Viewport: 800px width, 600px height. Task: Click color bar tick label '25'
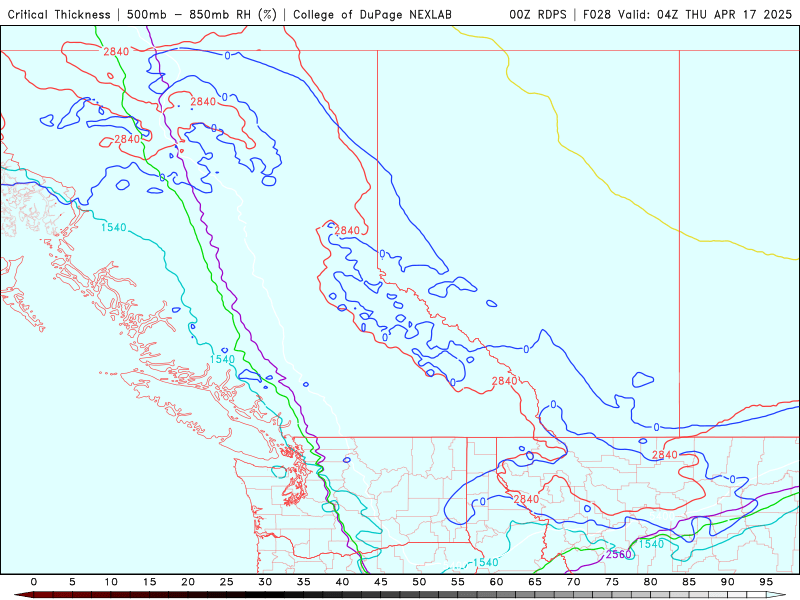click(227, 582)
